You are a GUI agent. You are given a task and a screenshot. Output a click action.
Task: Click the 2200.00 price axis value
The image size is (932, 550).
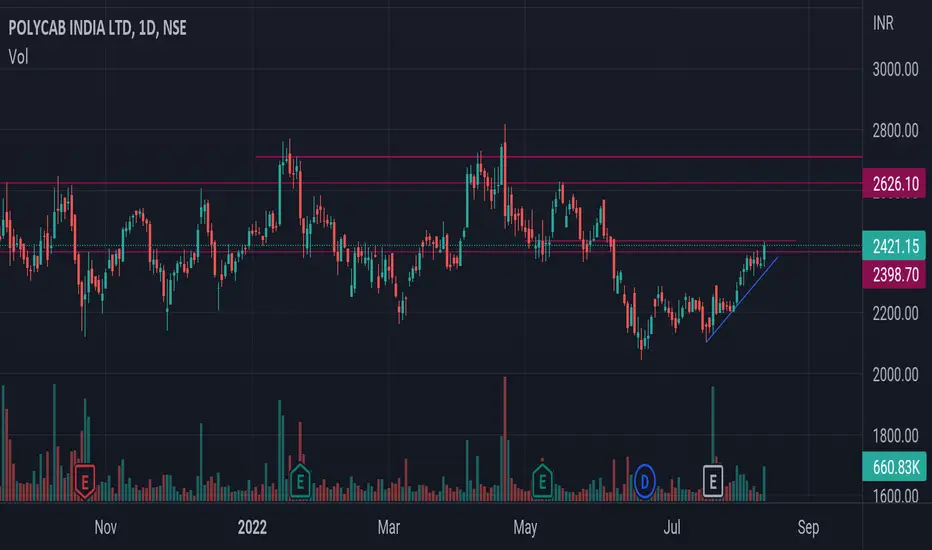click(x=895, y=313)
